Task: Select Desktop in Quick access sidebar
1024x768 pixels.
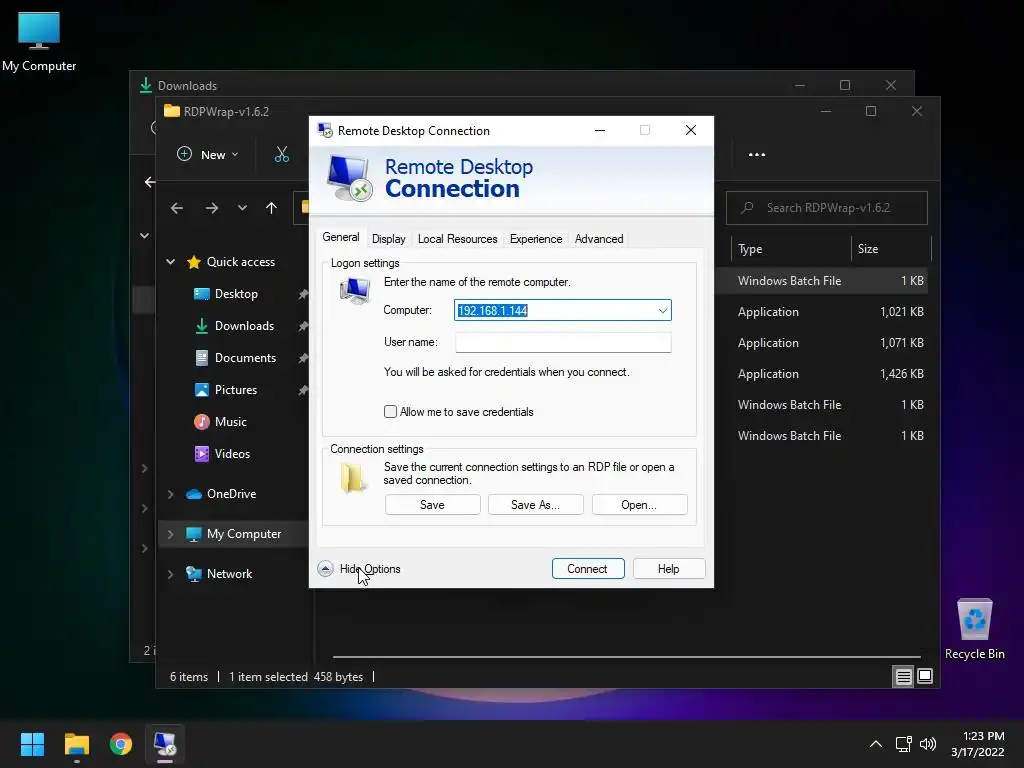Action: point(236,294)
